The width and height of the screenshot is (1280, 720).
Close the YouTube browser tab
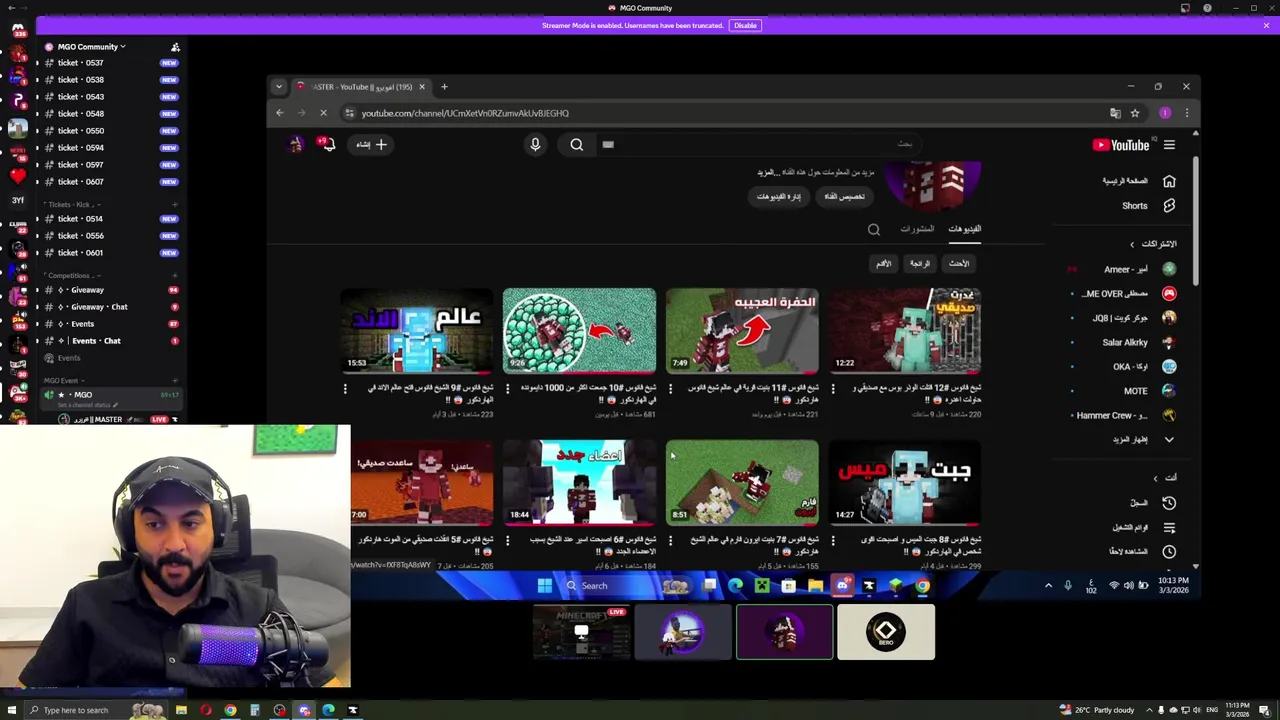(421, 87)
